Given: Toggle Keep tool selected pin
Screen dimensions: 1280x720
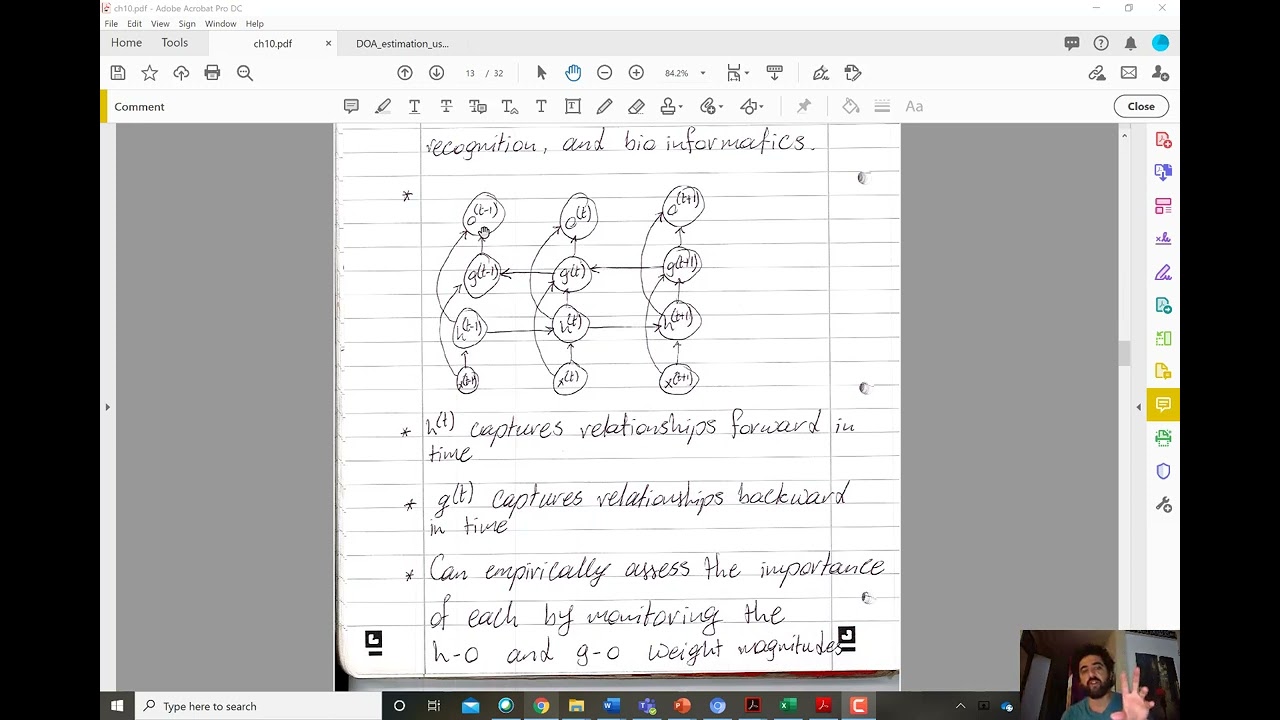Looking at the screenshot, I should pyautogui.click(x=803, y=106).
